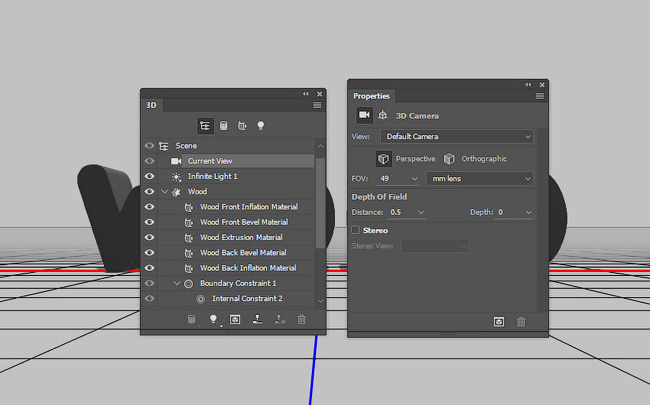Select the Properties panel tab

point(371,96)
